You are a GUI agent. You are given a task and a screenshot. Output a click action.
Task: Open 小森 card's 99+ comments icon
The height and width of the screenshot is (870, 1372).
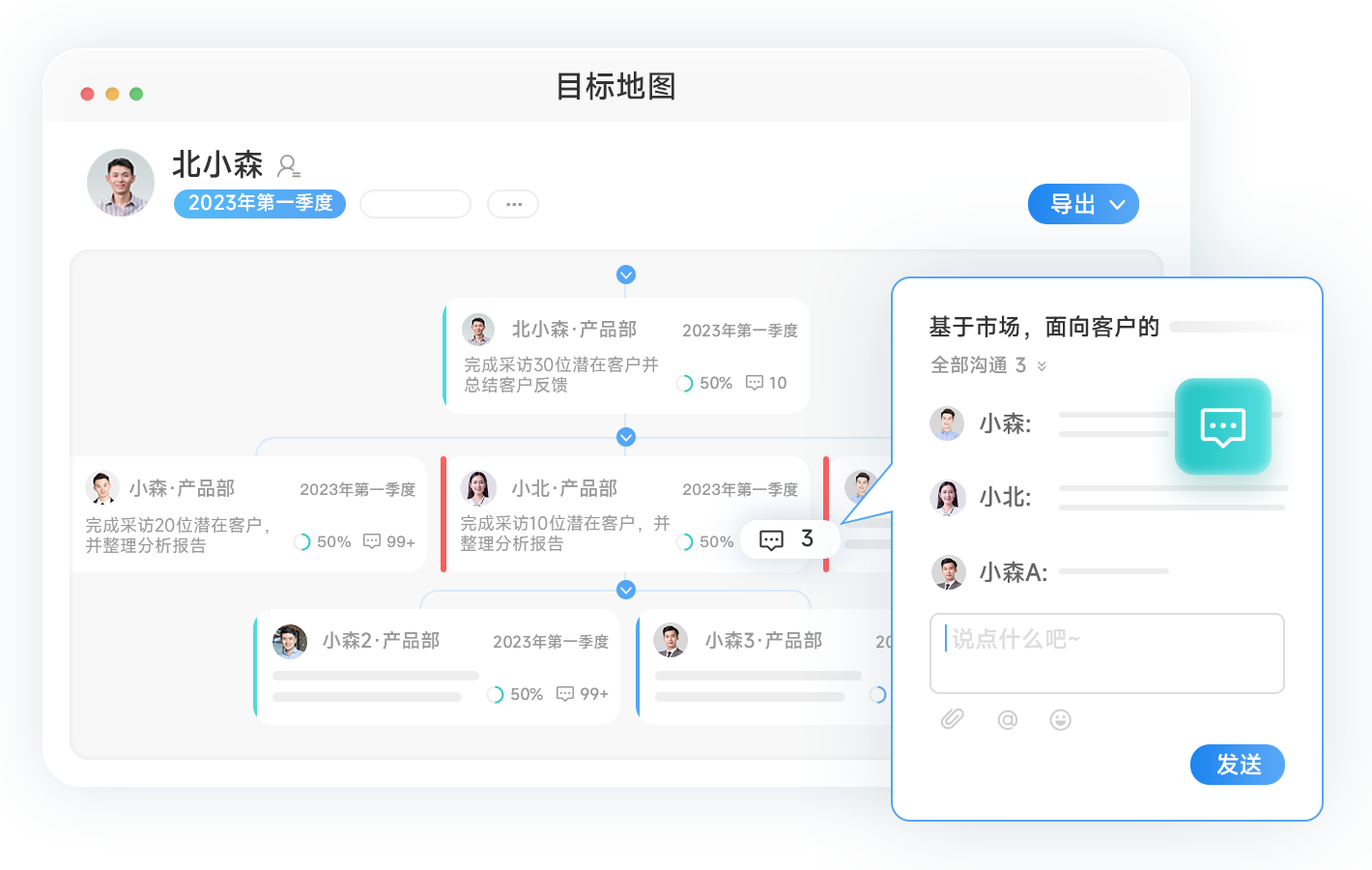[372, 541]
